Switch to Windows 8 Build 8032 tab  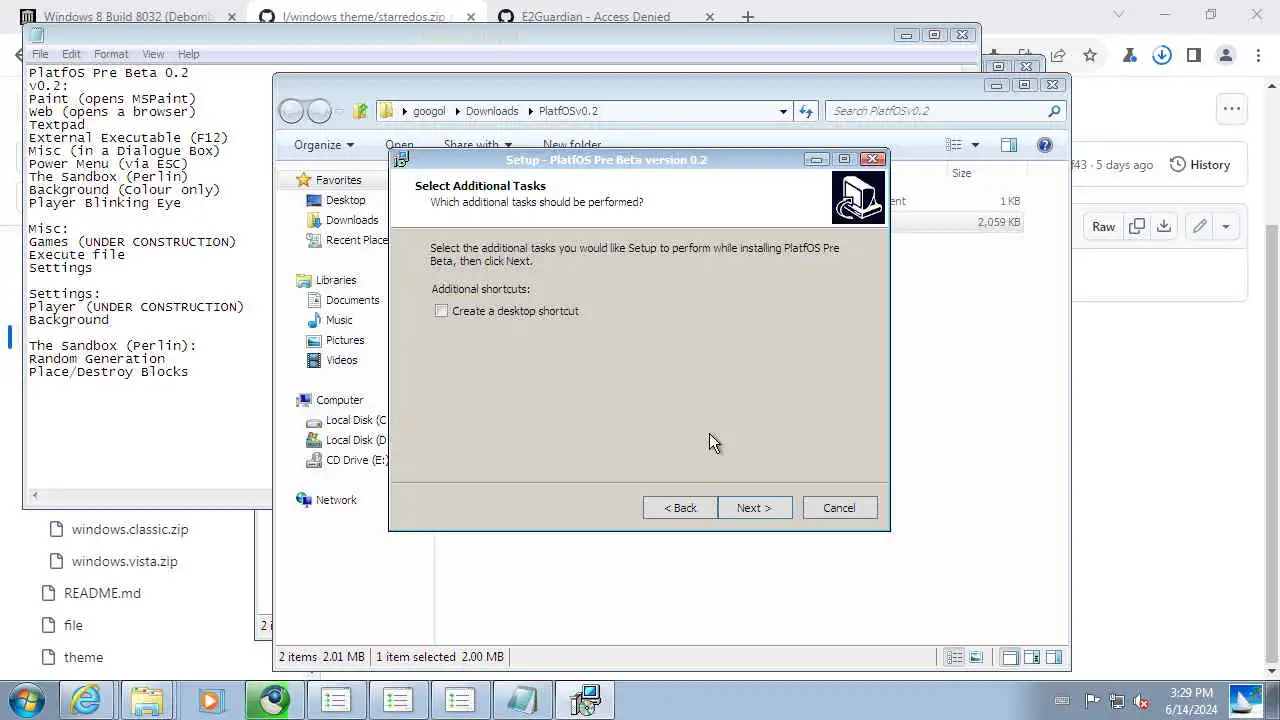[x=128, y=16]
